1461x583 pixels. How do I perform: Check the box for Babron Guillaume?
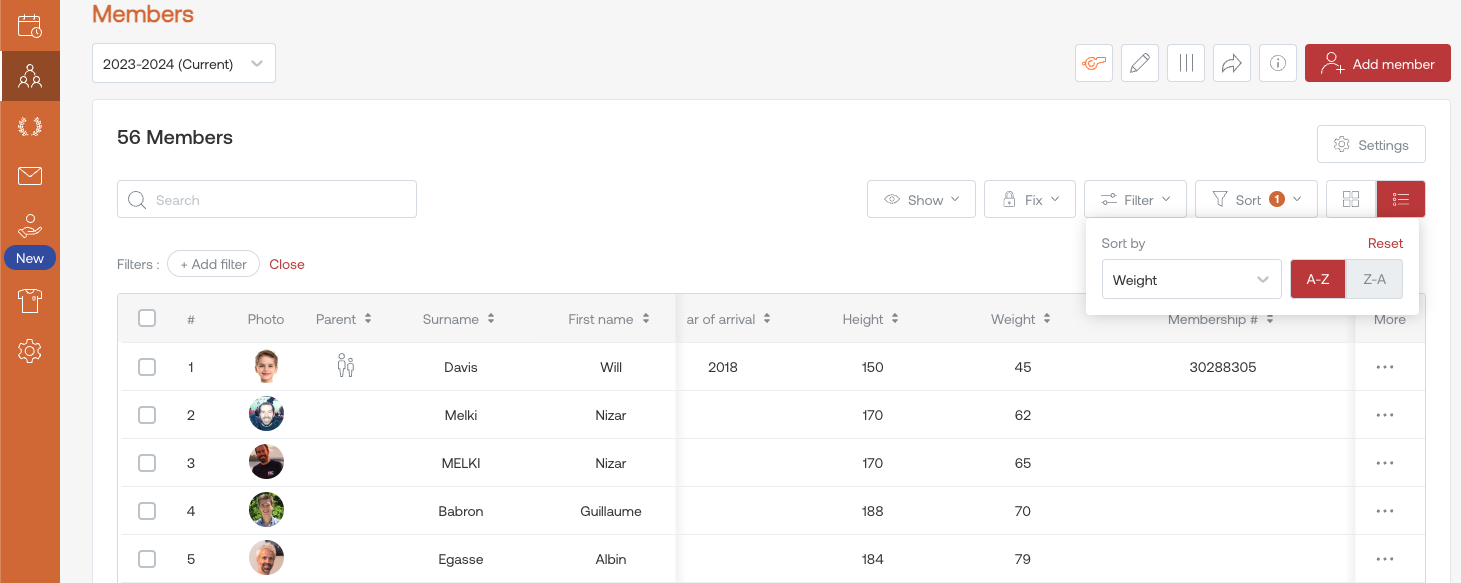pyautogui.click(x=147, y=511)
